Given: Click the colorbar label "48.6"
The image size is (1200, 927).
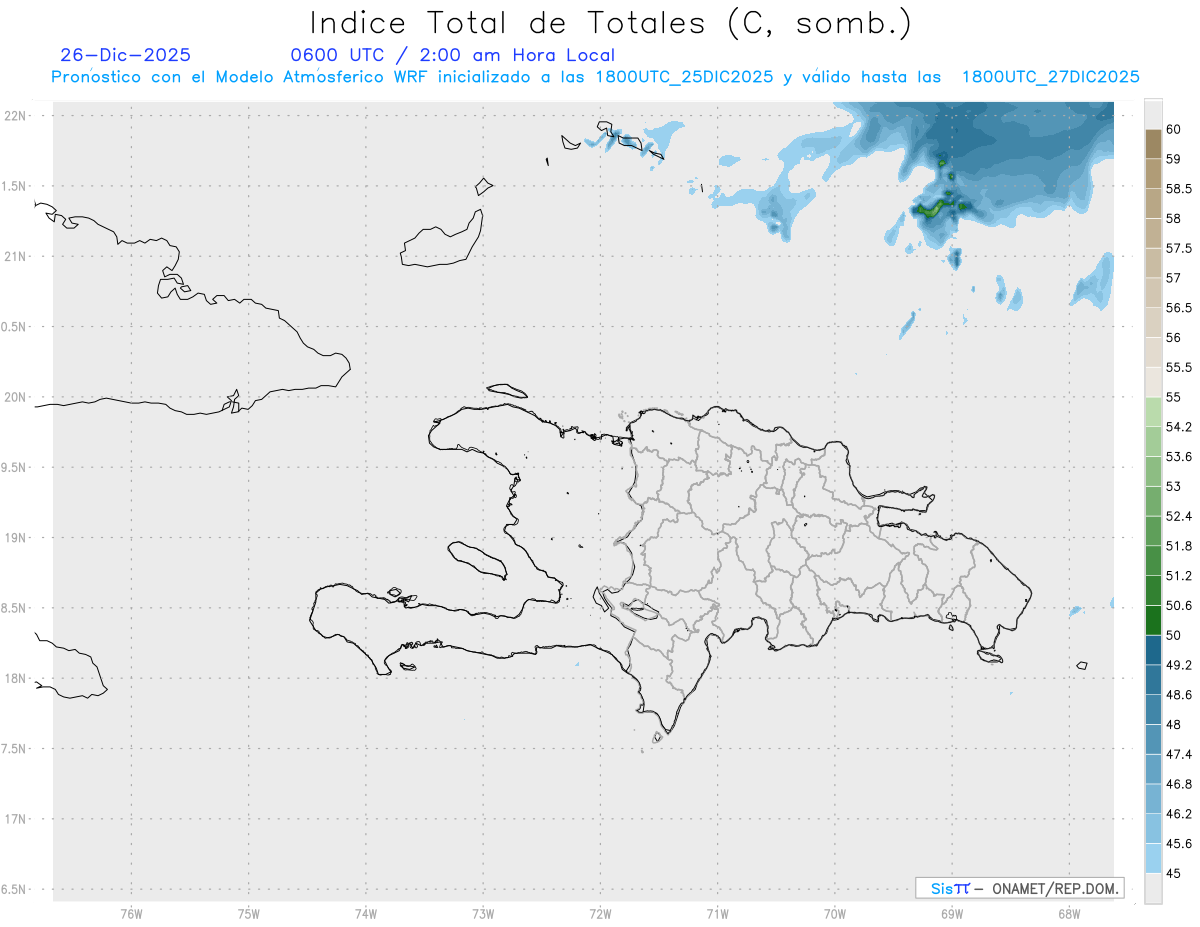Looking at the screenshot, I should click(x=1179, y=694).
